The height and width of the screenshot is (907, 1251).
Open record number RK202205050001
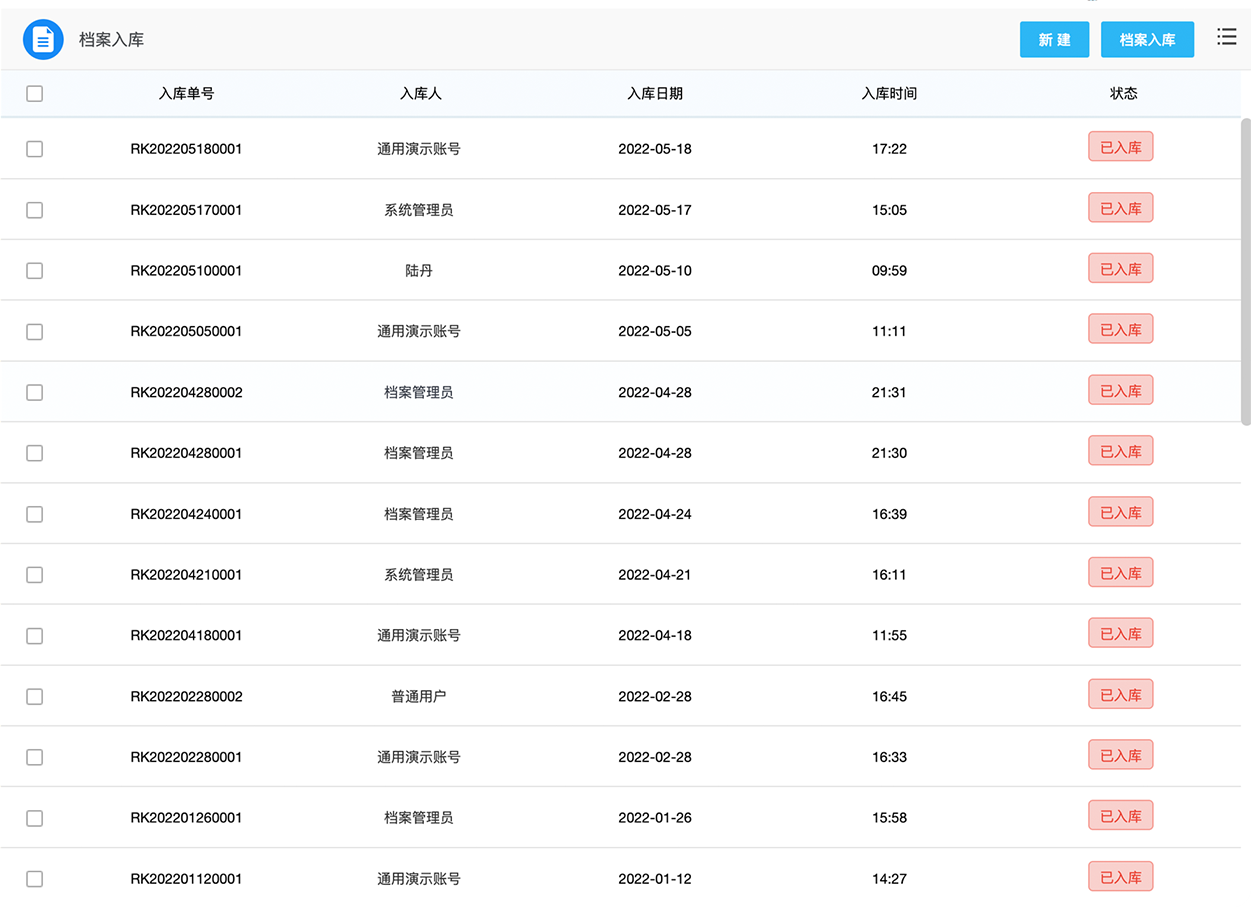pyautogui.click(x=186, y=332)
